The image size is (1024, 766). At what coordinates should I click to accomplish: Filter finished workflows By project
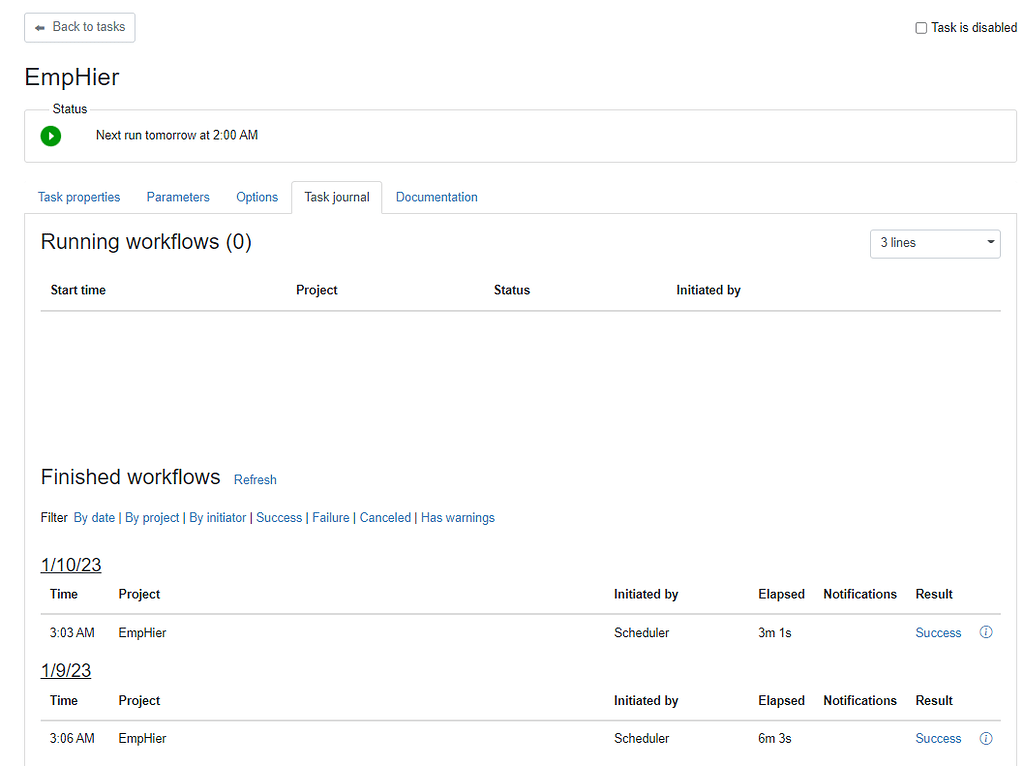click(x=152, y=518)
